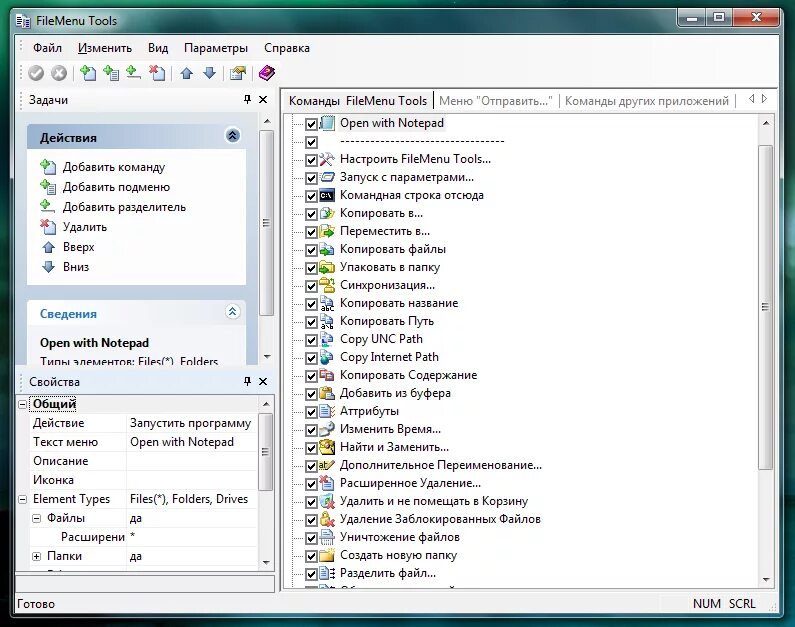Click icon beside Добавить из буфера
The image size is (795, 627).
click(327, 393)
